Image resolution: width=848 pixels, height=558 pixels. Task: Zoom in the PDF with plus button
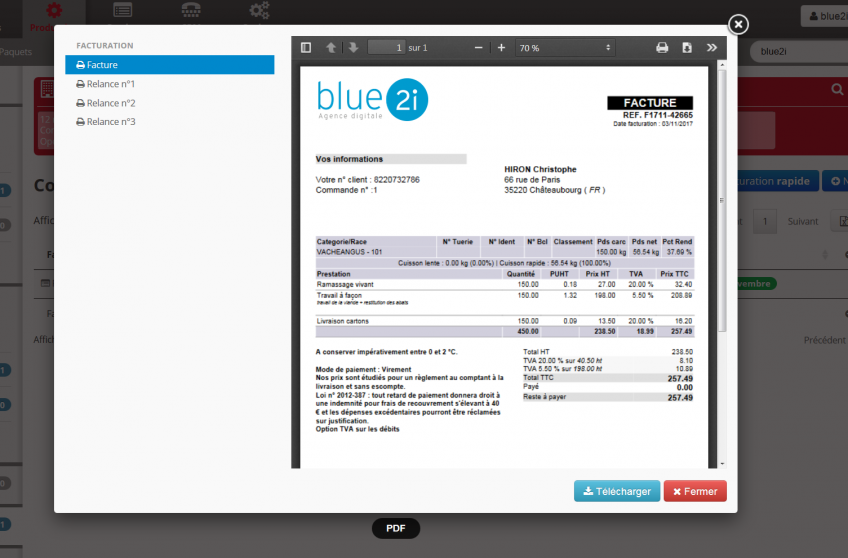501,48
